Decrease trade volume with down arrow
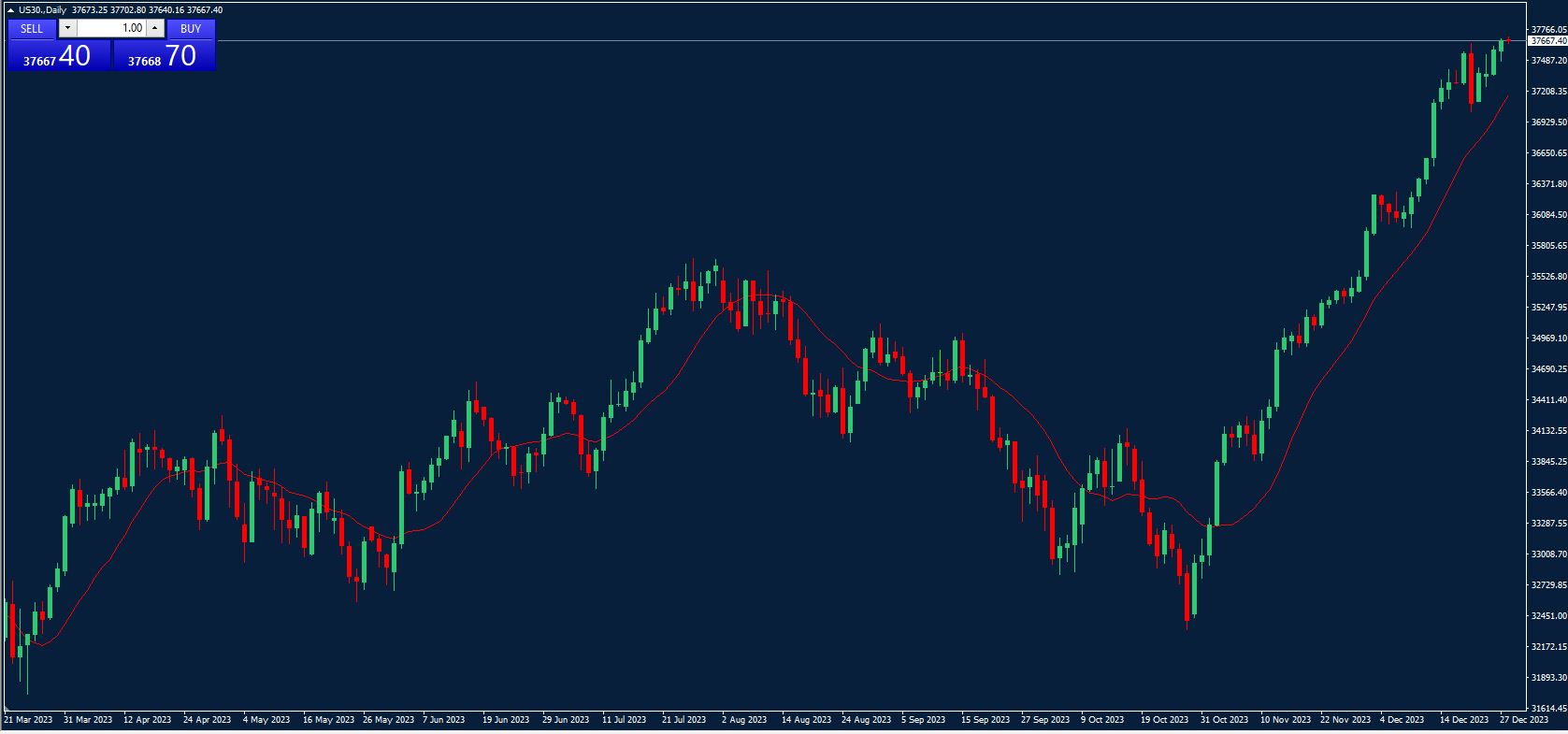 point(67,29)
